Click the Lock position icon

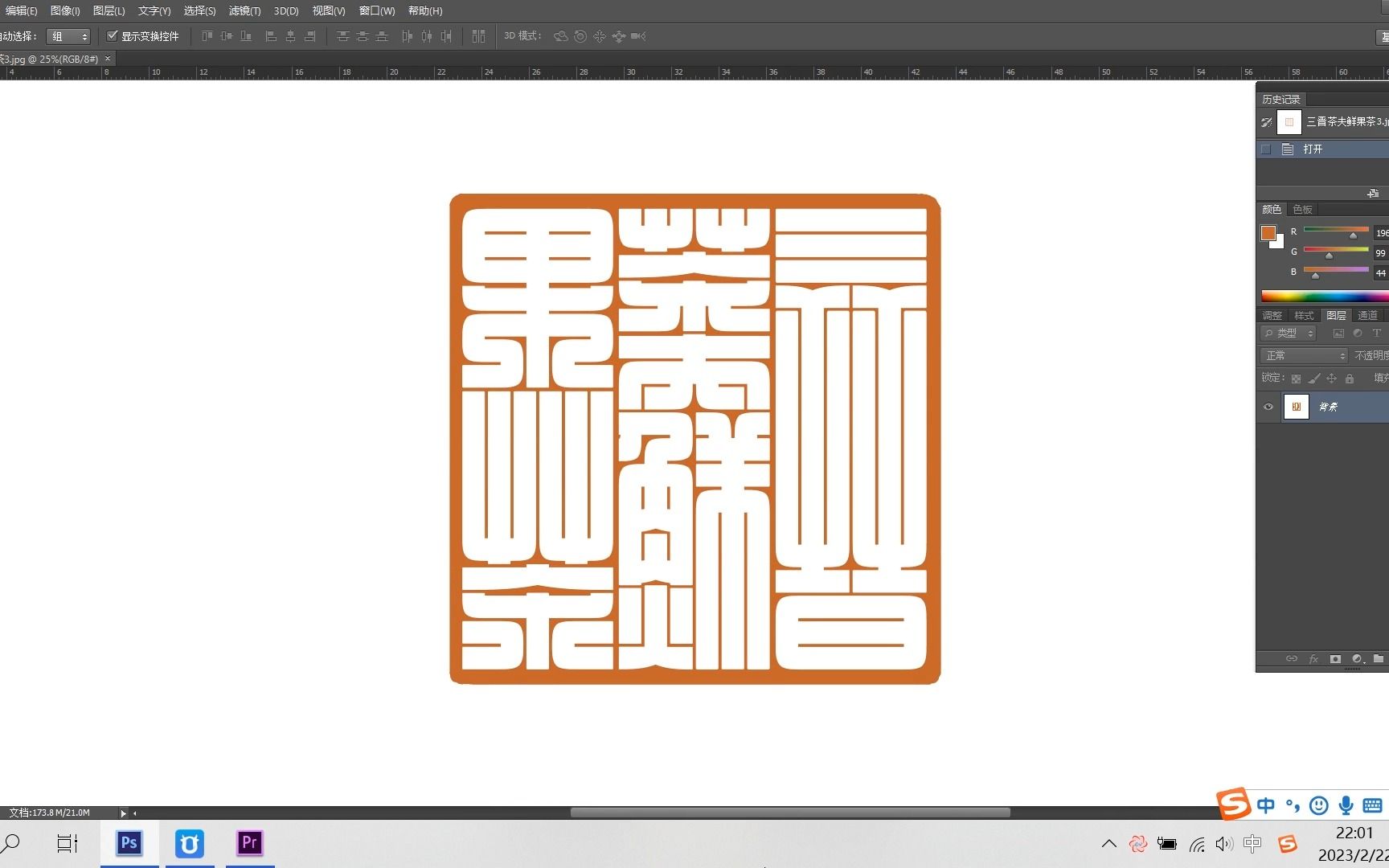[x=1332, y=379]
